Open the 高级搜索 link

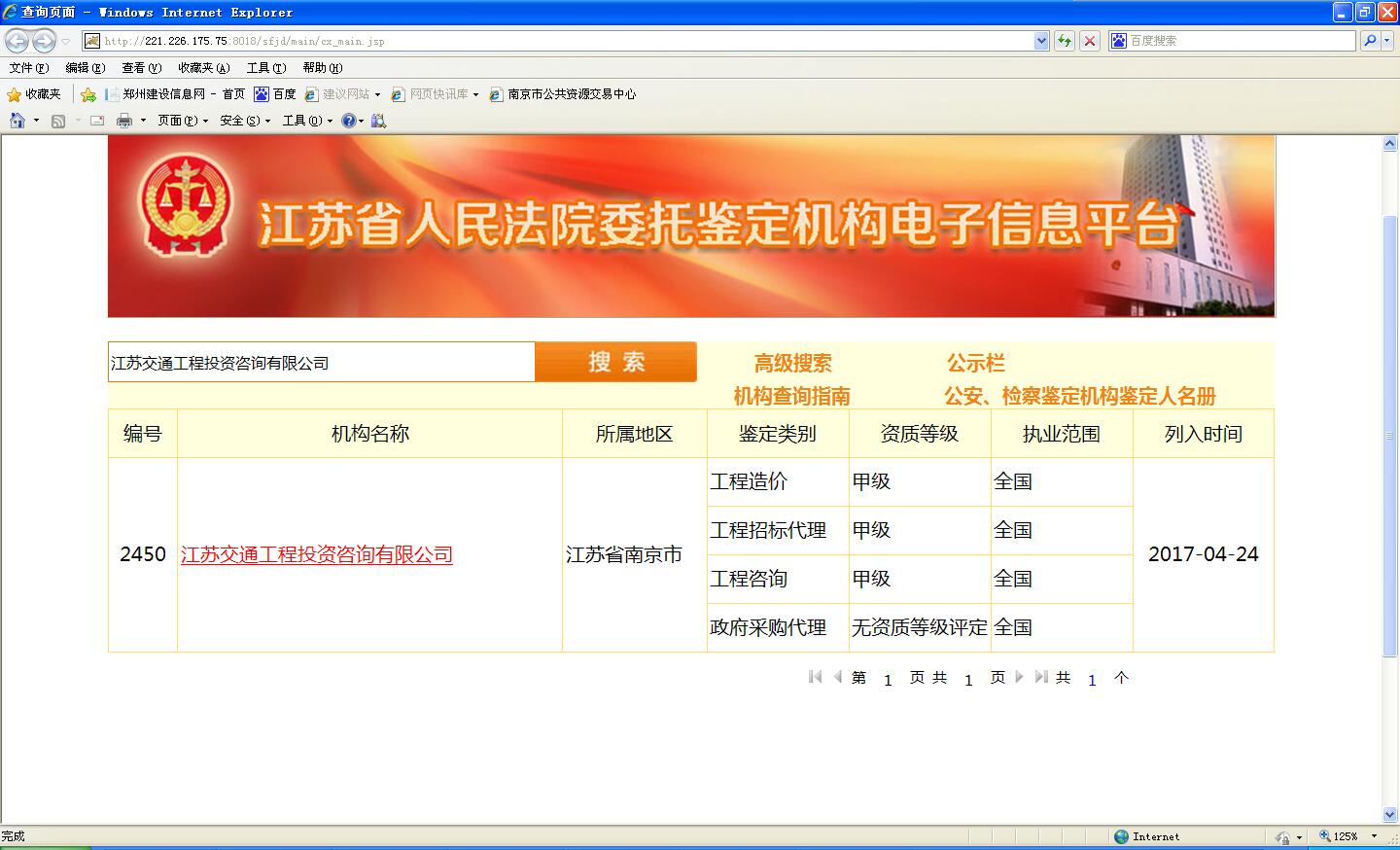point(792,364)
